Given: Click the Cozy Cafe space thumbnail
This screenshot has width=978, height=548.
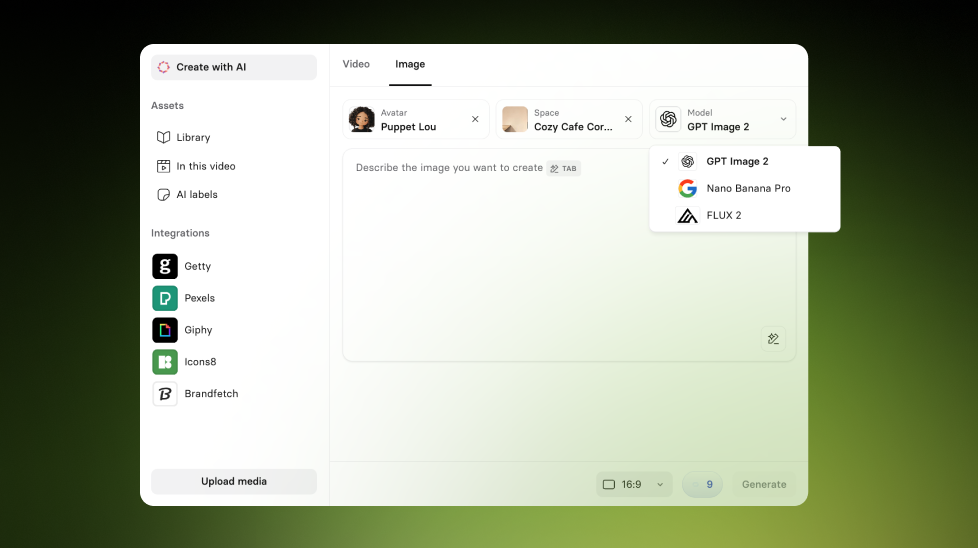Looking at the screenshot, I should tap(515, 119).
